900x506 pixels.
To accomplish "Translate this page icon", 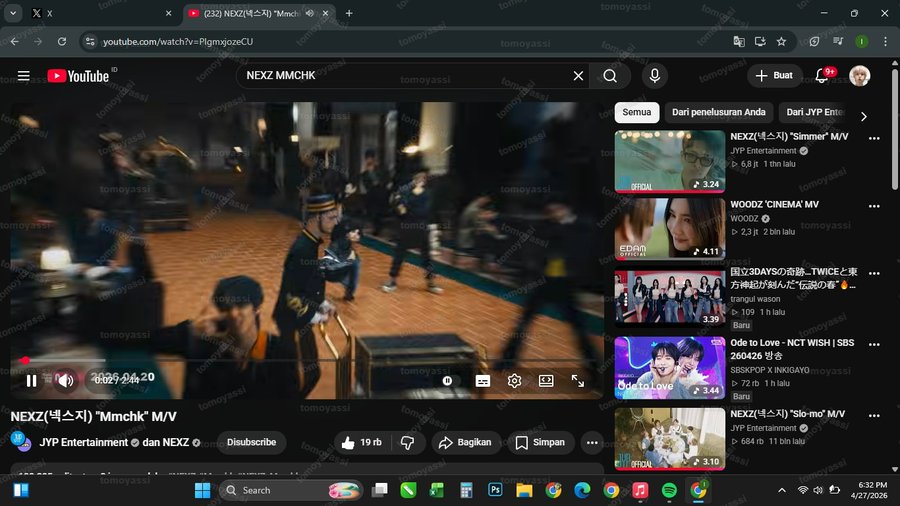I will (739, 41).
